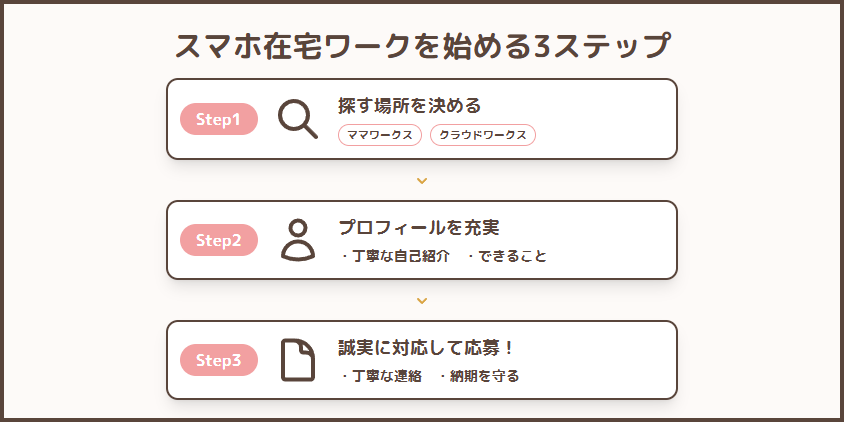This screenshot has width=844, height=422.
Task: Click the heading 誠実に対応して応募!
Action: click(x=426, y=348)
